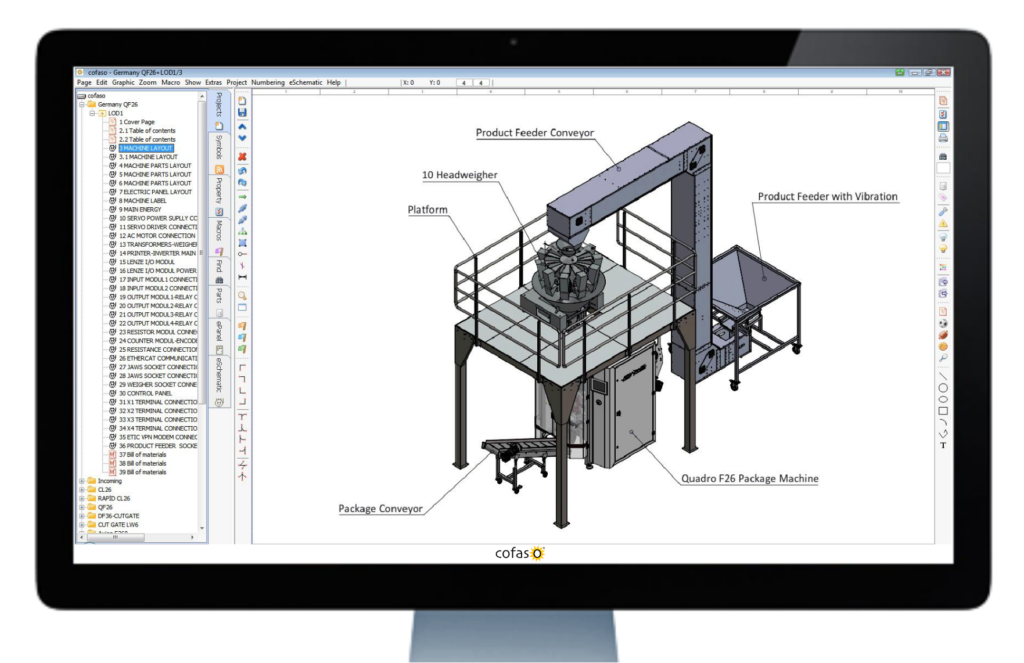This screenshot has width=1024, height=663.
Task: Open the Graphic menu
Action: [123, 83]
